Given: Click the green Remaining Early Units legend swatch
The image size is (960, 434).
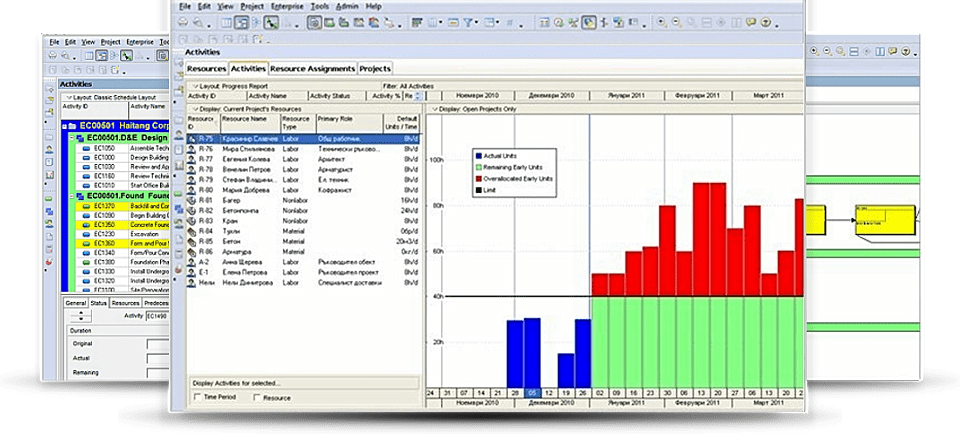Looking at the screenshot, I should tap(479, 167).
